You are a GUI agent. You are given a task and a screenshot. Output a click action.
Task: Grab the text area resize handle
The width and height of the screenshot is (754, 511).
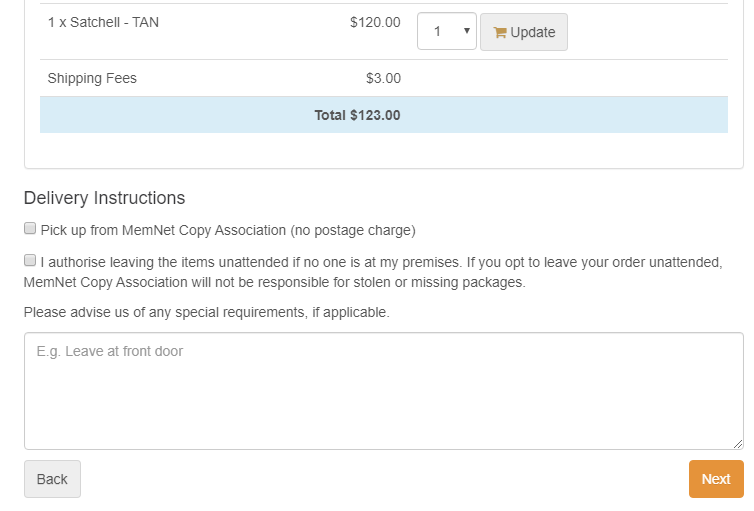(x=738, y=443)
